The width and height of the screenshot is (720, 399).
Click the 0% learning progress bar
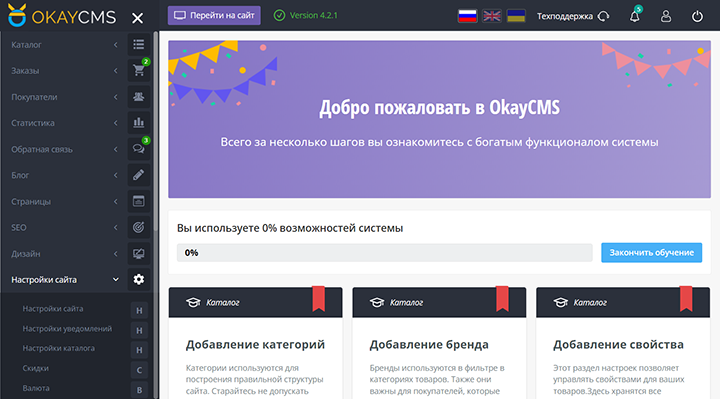[385, 253]
